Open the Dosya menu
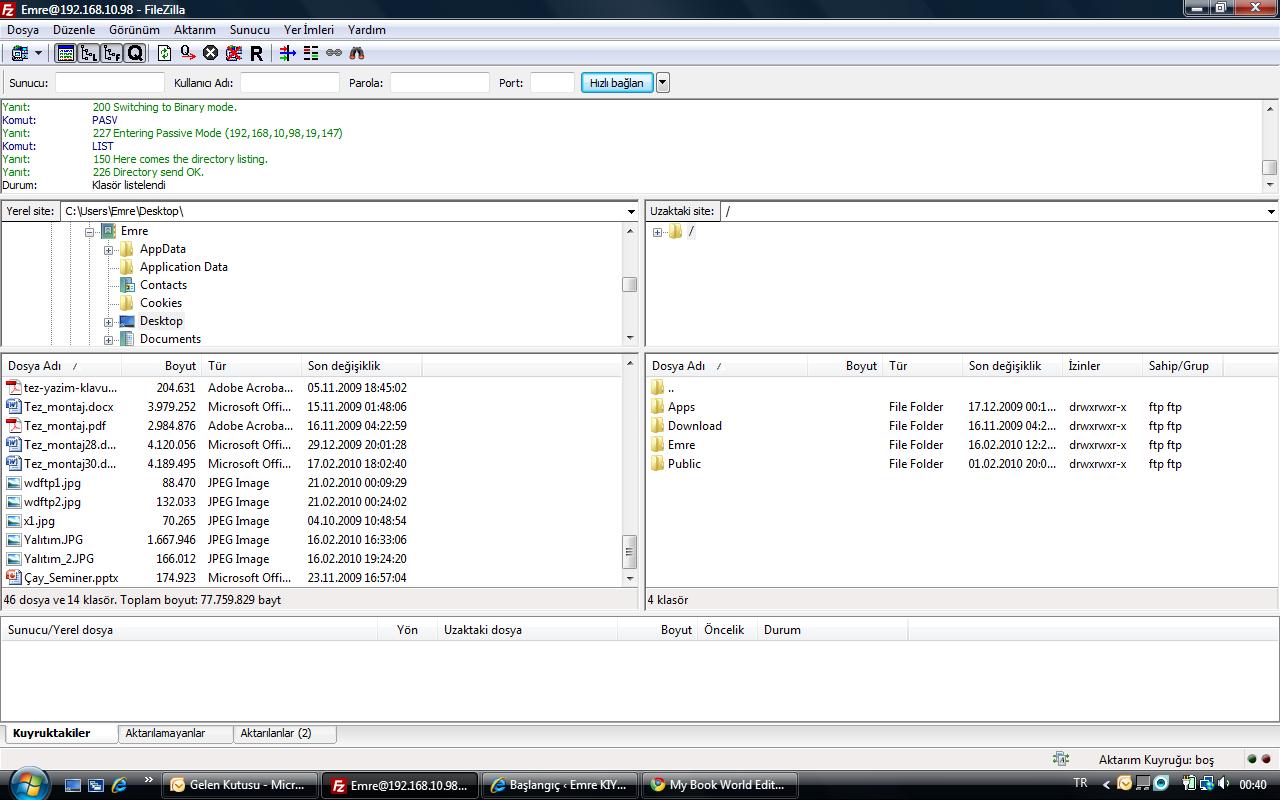Viewport: 1280px width, 800px height. 23,30
